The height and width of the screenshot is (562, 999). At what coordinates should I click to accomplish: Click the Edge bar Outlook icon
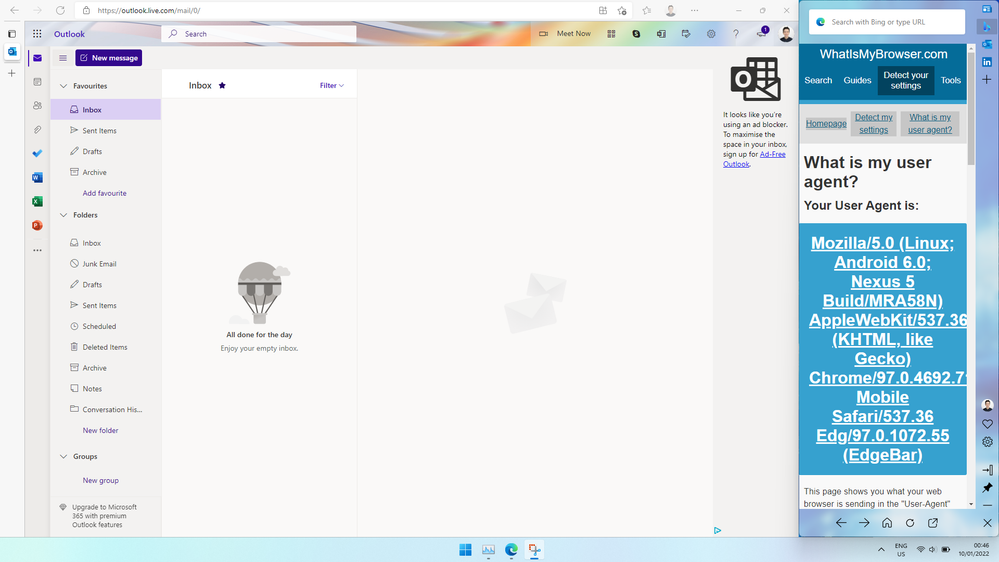click(x=987, y=44)
